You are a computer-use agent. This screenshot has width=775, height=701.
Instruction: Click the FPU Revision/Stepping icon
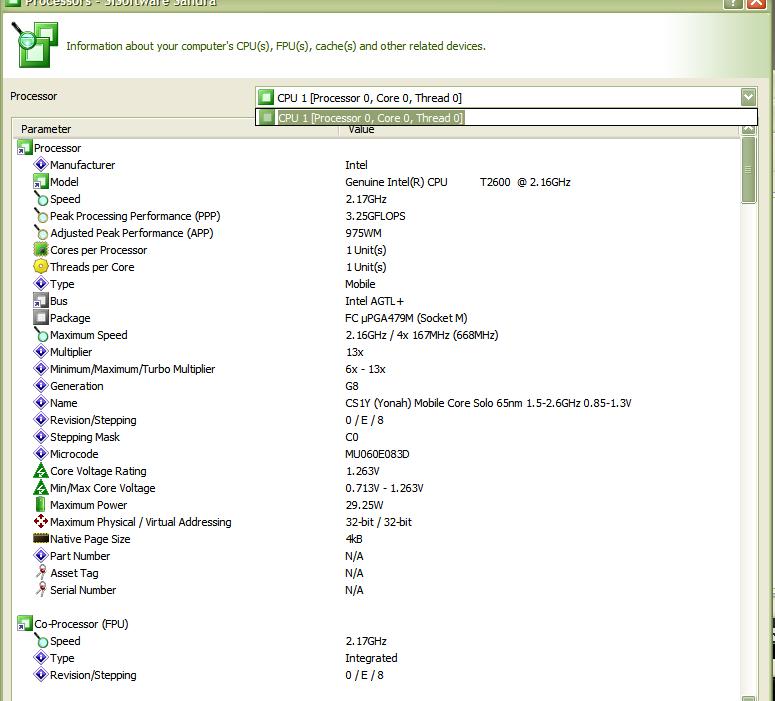pyautogui.click(x=41, y=674)
